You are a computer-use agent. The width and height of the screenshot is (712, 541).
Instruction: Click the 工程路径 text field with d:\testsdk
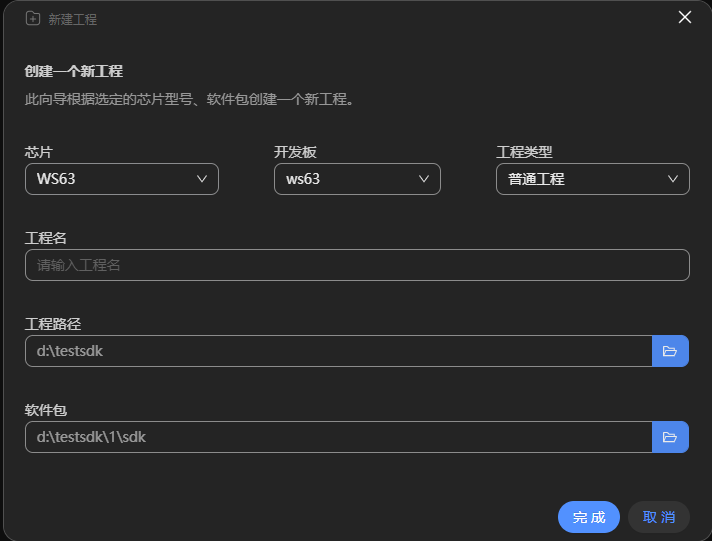338,351
